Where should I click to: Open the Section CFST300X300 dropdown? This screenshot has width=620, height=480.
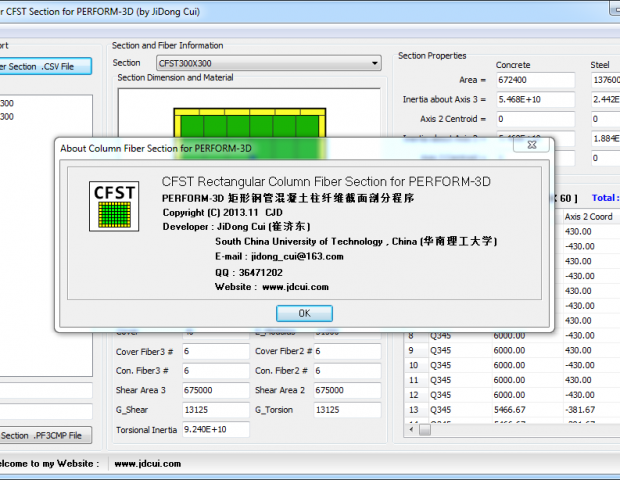[x=268, y=63]
